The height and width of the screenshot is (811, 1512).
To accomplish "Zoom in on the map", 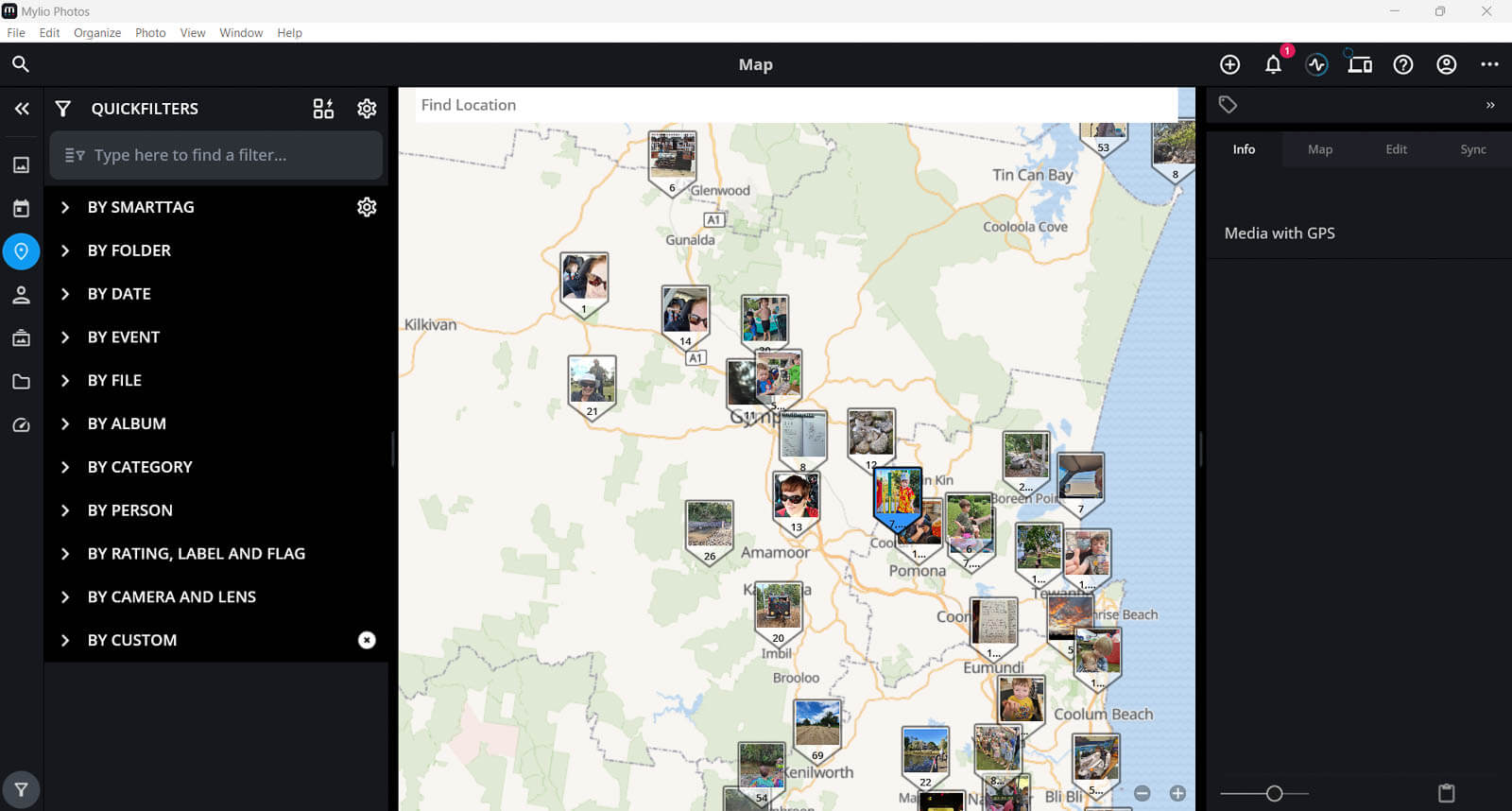I will [x=1177, y=794].
